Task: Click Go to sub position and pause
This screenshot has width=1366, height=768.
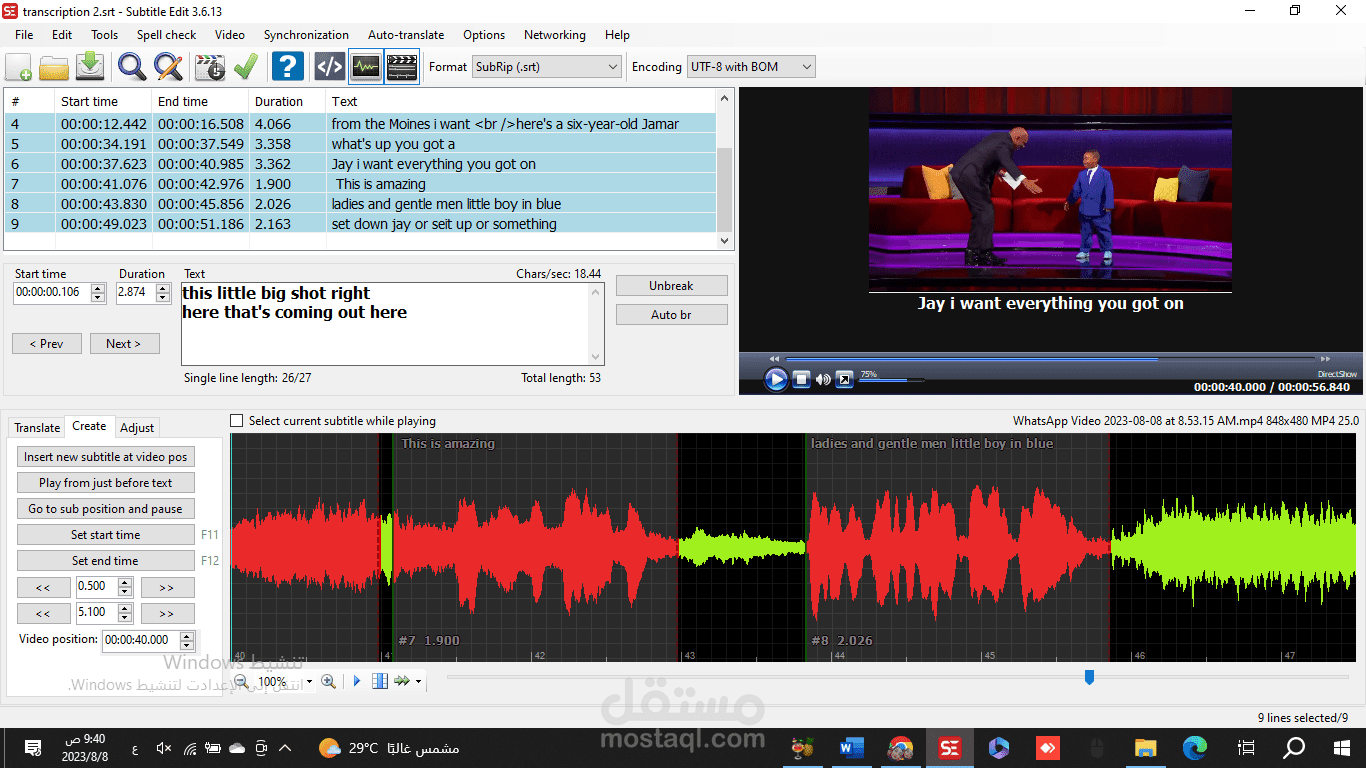Action: click(x=106, y=508)
